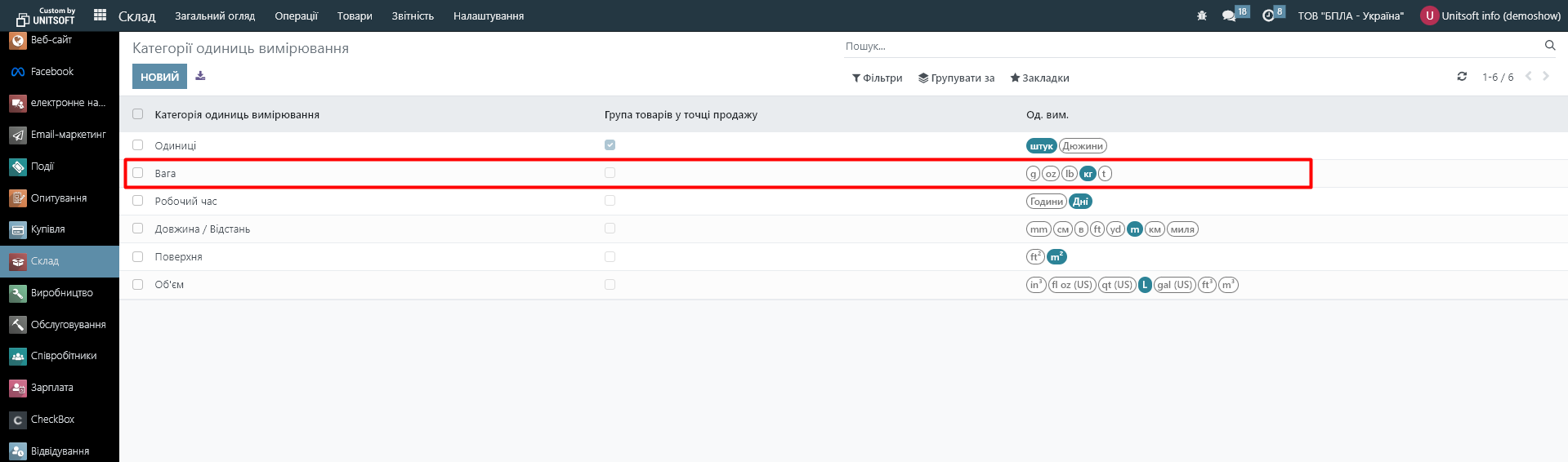Toggle the select-all checkbox in table header
Viewport: 1568px width, 462px height.
137,114
